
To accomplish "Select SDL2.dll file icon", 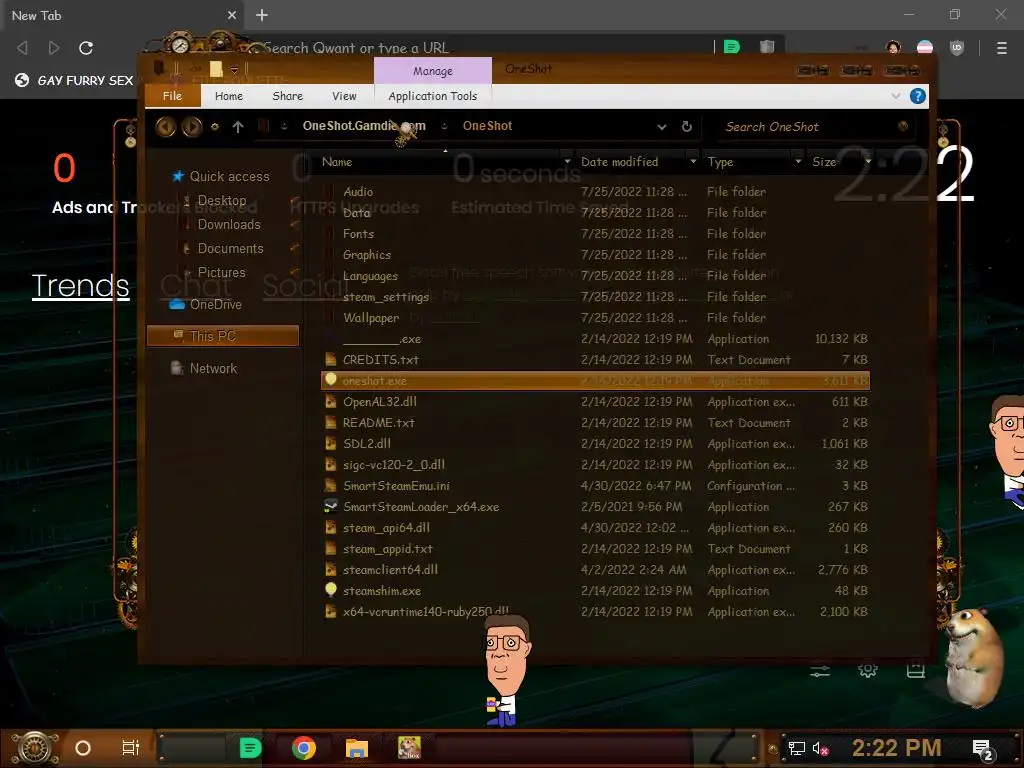I will pyautogui.click(x=331, y=443).
